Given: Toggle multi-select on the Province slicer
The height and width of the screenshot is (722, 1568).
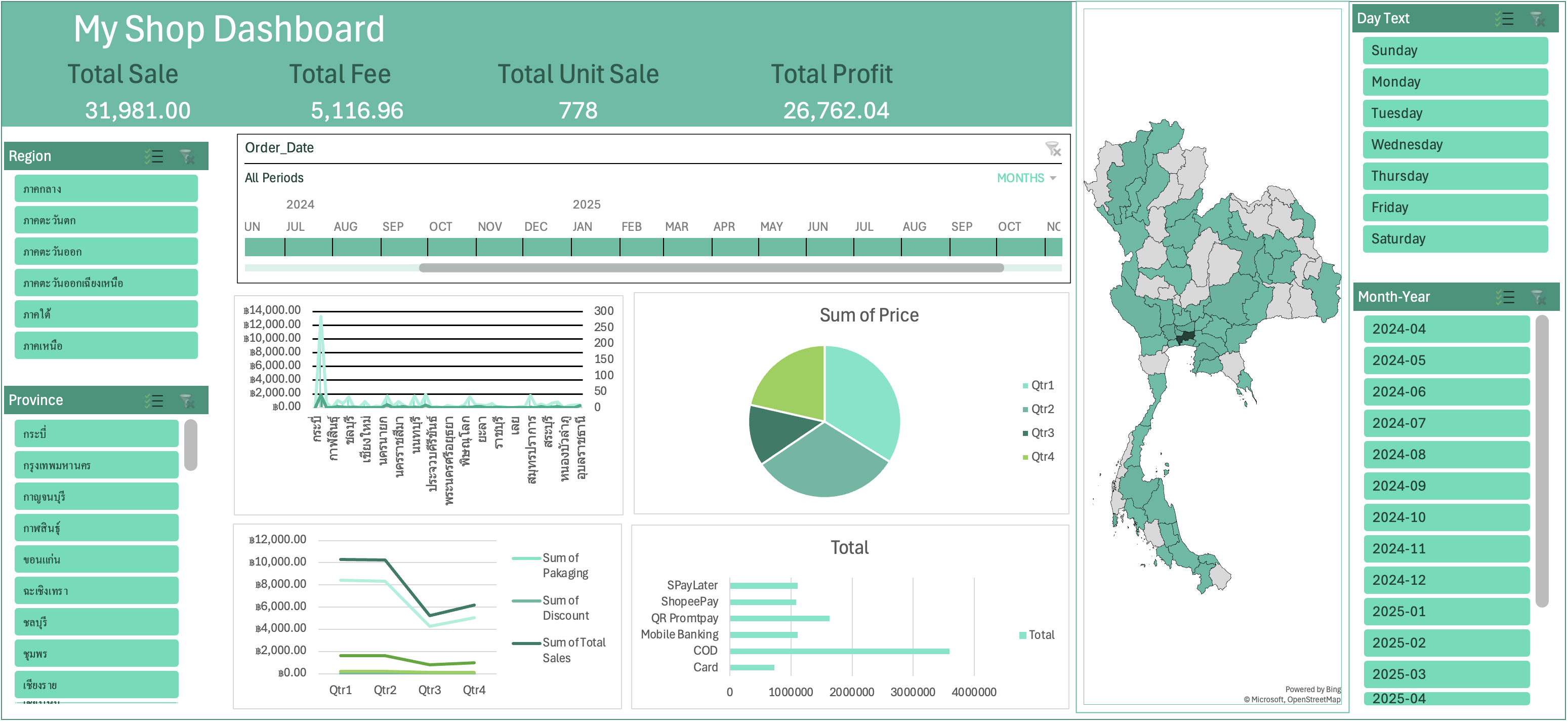Looking at the screenshot, I should 154,400.
